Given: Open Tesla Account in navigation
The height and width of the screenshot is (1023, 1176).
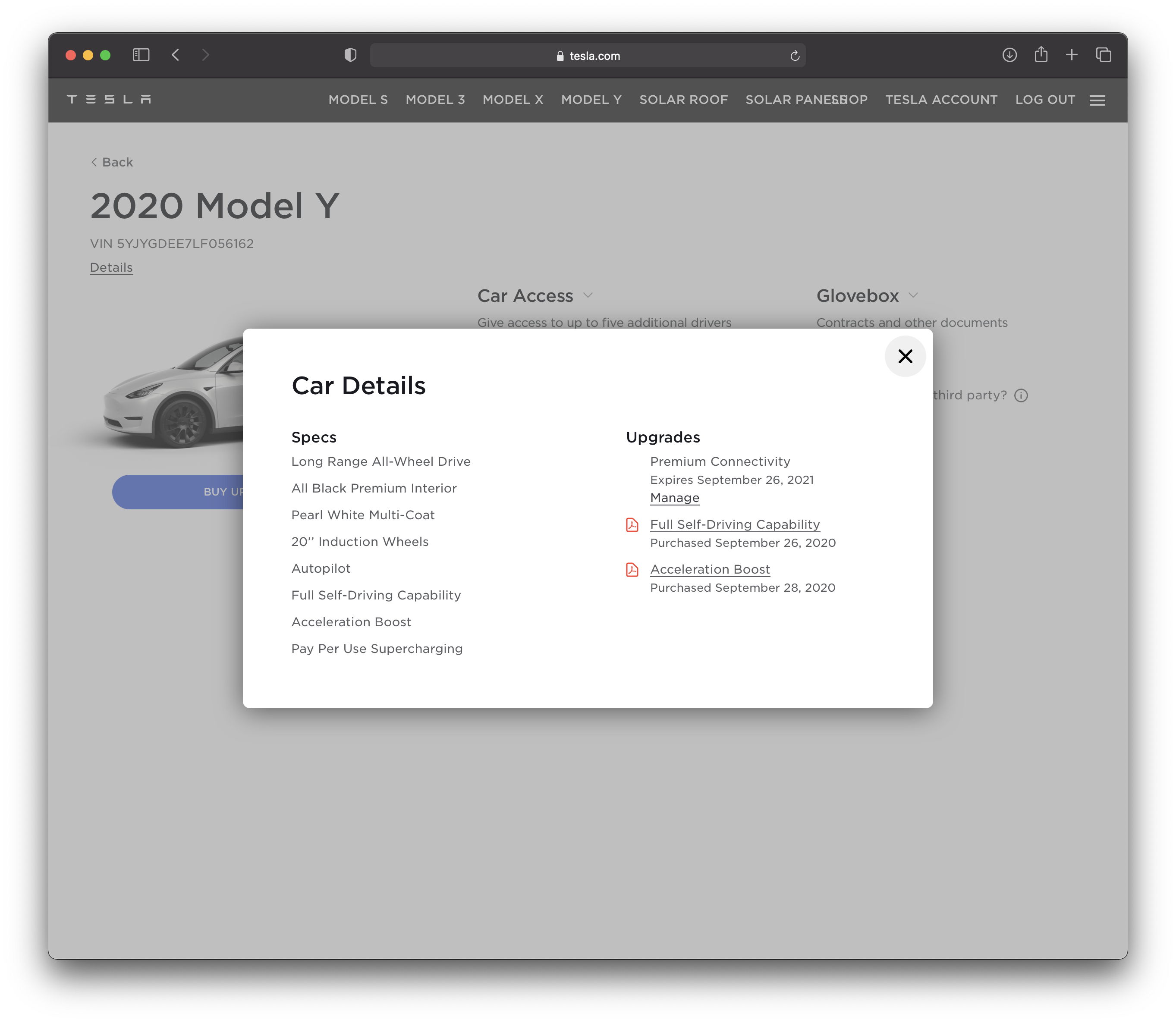Looking at the screenshot, I should 941,100.
